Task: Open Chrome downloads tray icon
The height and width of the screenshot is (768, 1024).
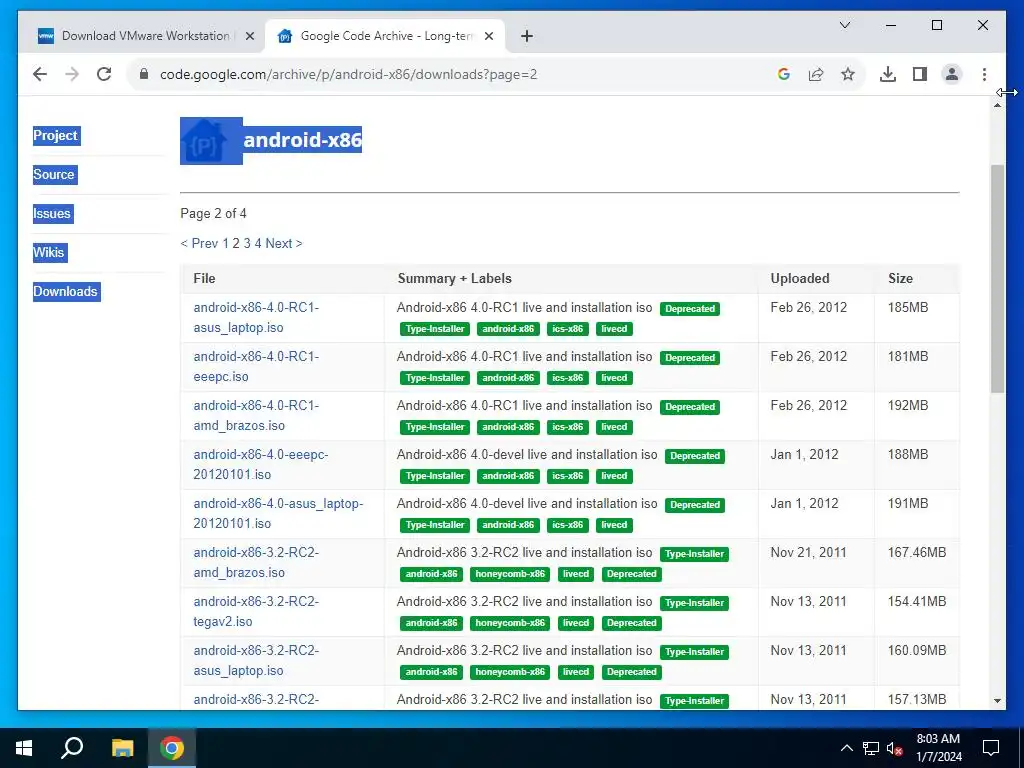Action: pos(888,74)
